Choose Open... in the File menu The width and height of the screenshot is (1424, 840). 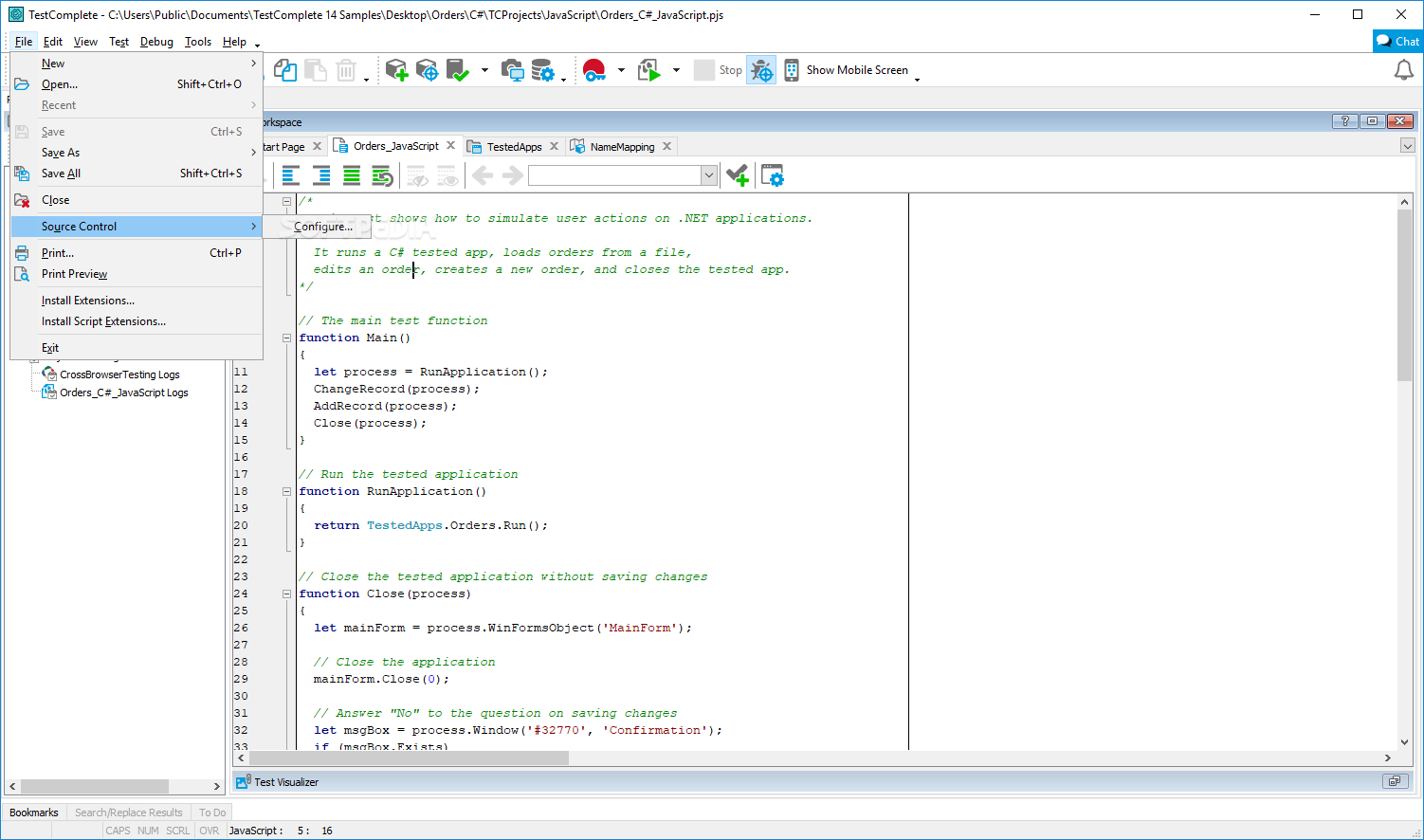137,84
